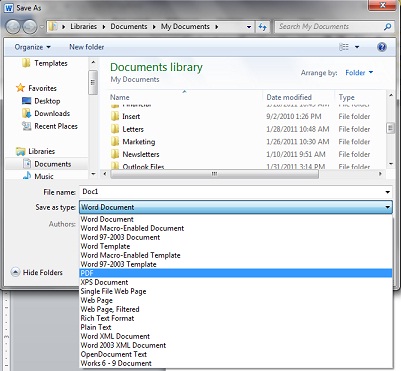401x371 pixels.
Task: Close the Save As dialog
Action: point(383,5)
